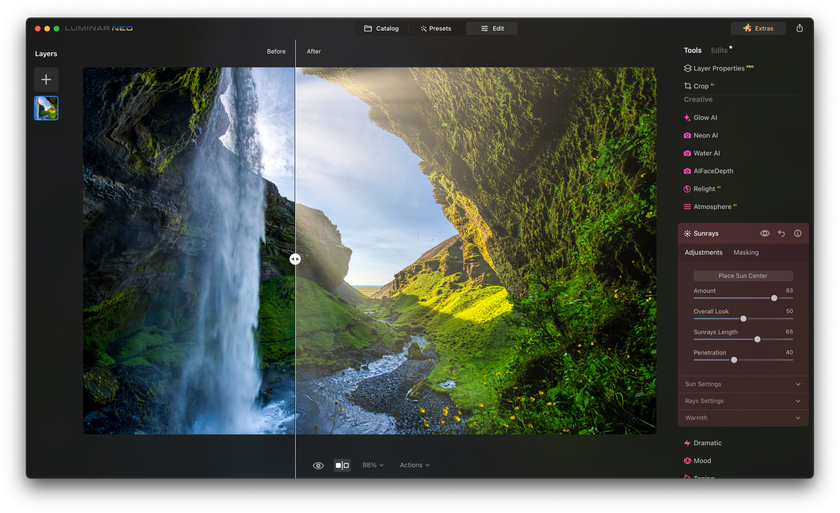Toggle original image preview eye icon

pyautogui.click(x=318, y=465)
